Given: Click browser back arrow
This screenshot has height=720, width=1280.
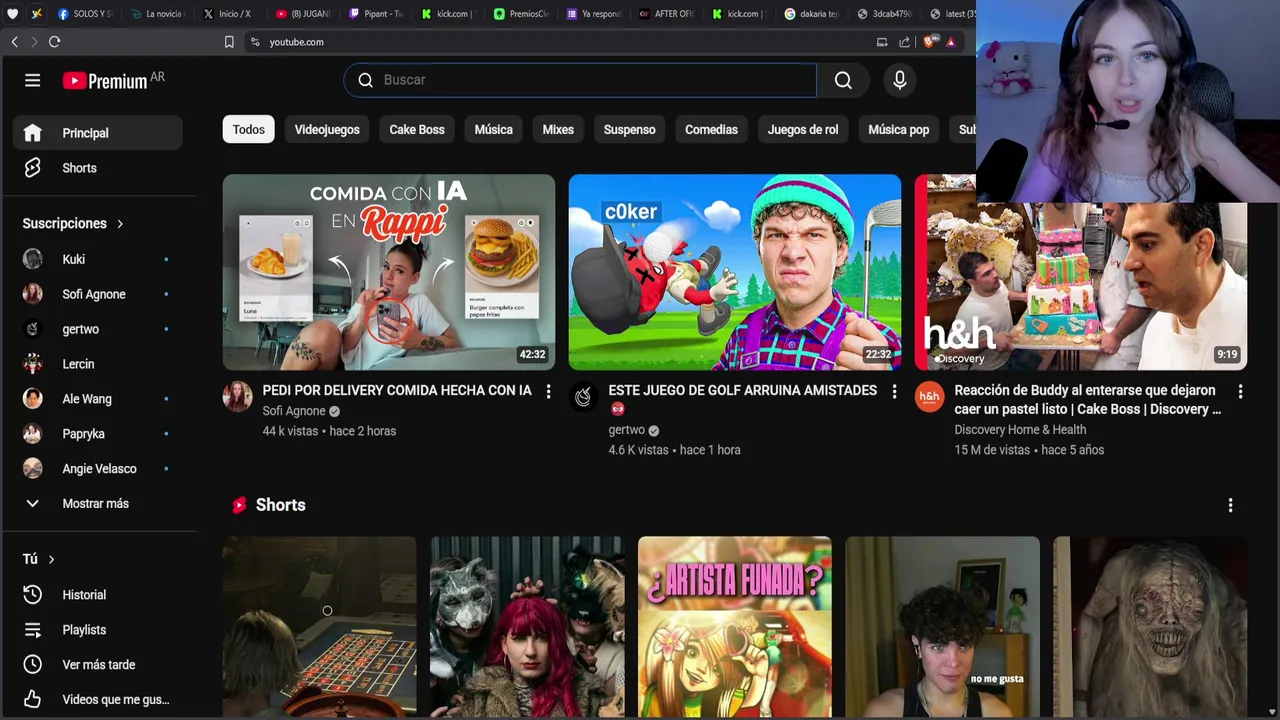Looking at the screenshot, I should click(14, 42).
